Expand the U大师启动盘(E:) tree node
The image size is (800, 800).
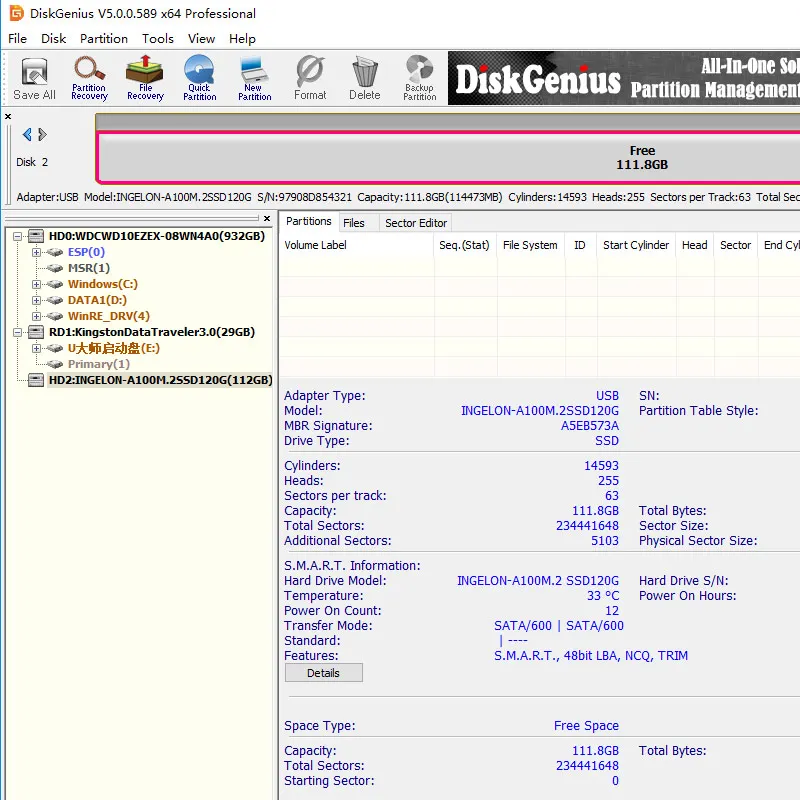pos(36,348)
